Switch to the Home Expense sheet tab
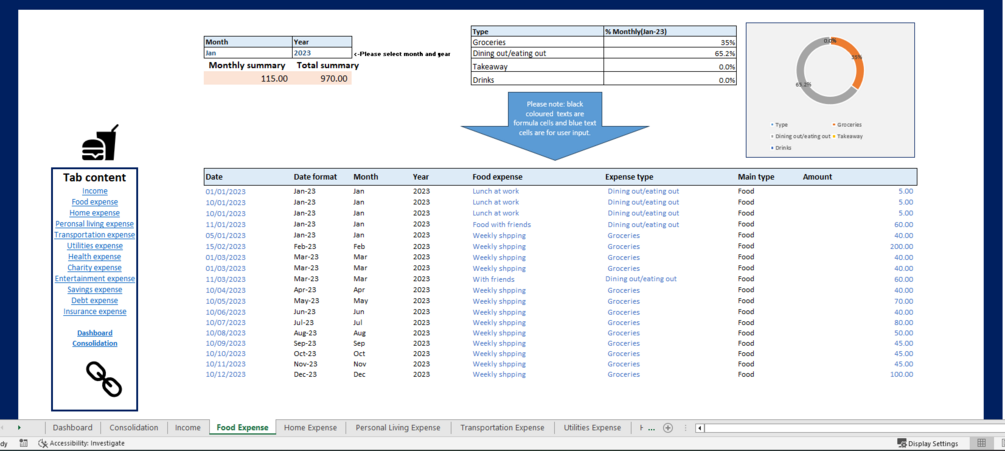The height and width of the screenshot is (451, 1005). [x=310, y=427]
